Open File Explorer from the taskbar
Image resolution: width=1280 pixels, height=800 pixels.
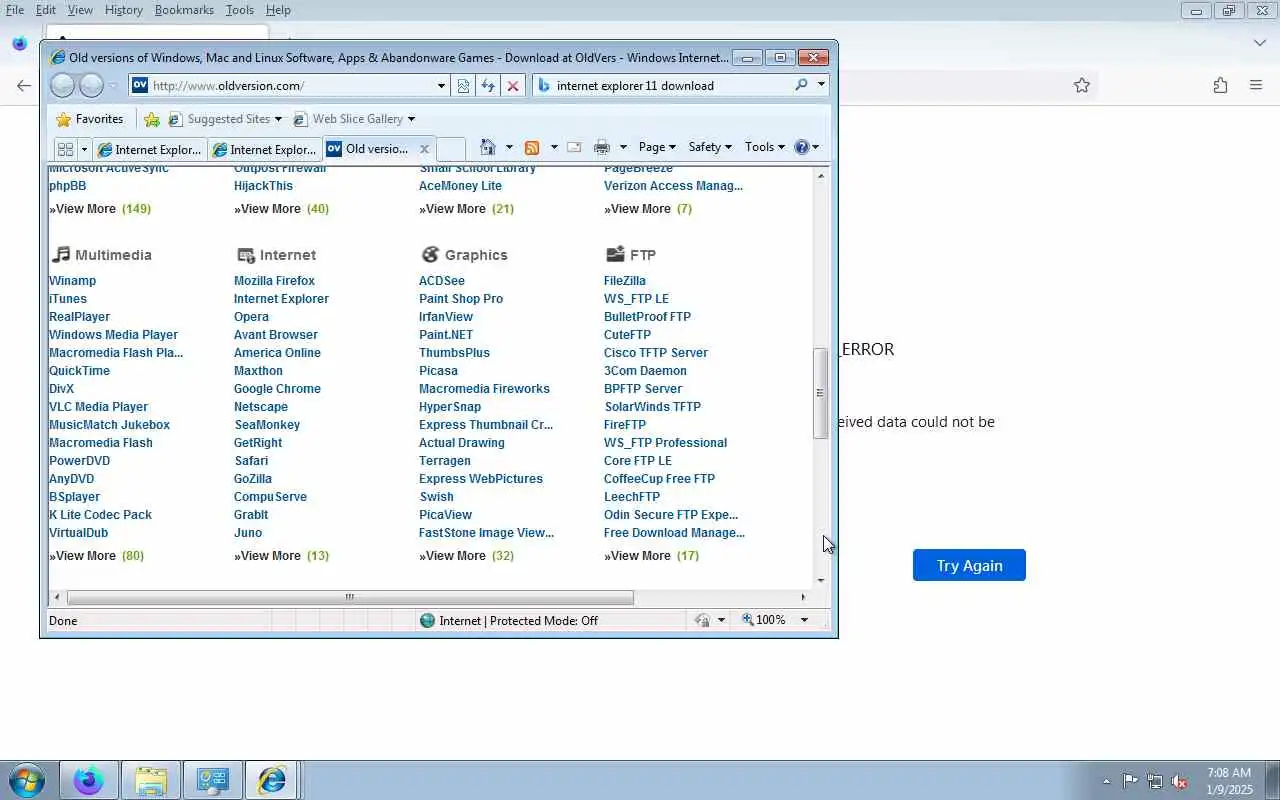point(151,780)
